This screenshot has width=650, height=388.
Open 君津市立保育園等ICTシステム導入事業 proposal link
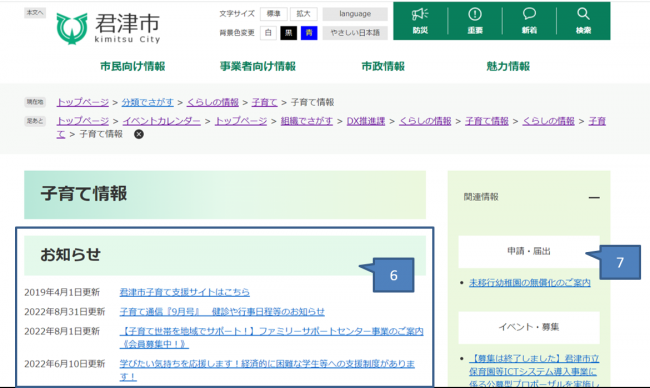click(x=534, y=371)
